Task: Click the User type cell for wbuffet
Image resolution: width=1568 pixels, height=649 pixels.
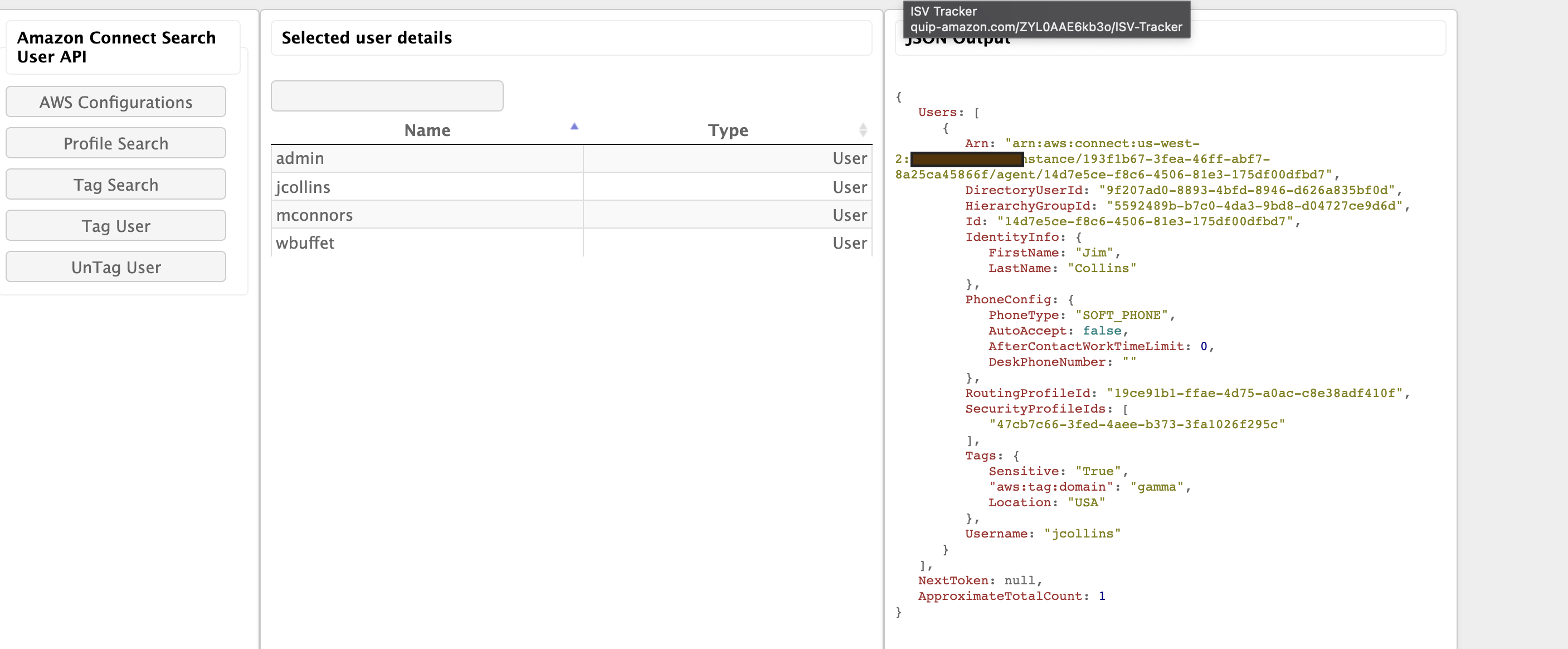Action: point(849,243)
